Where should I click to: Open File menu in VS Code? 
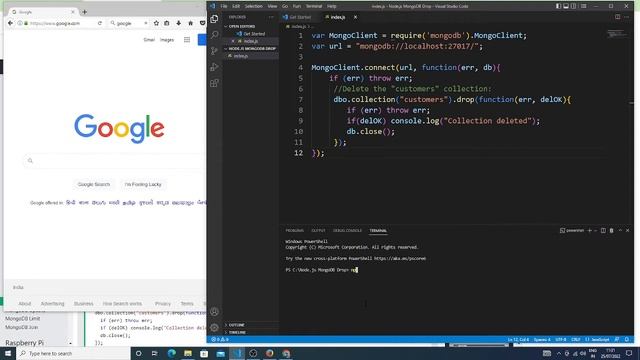224,6
